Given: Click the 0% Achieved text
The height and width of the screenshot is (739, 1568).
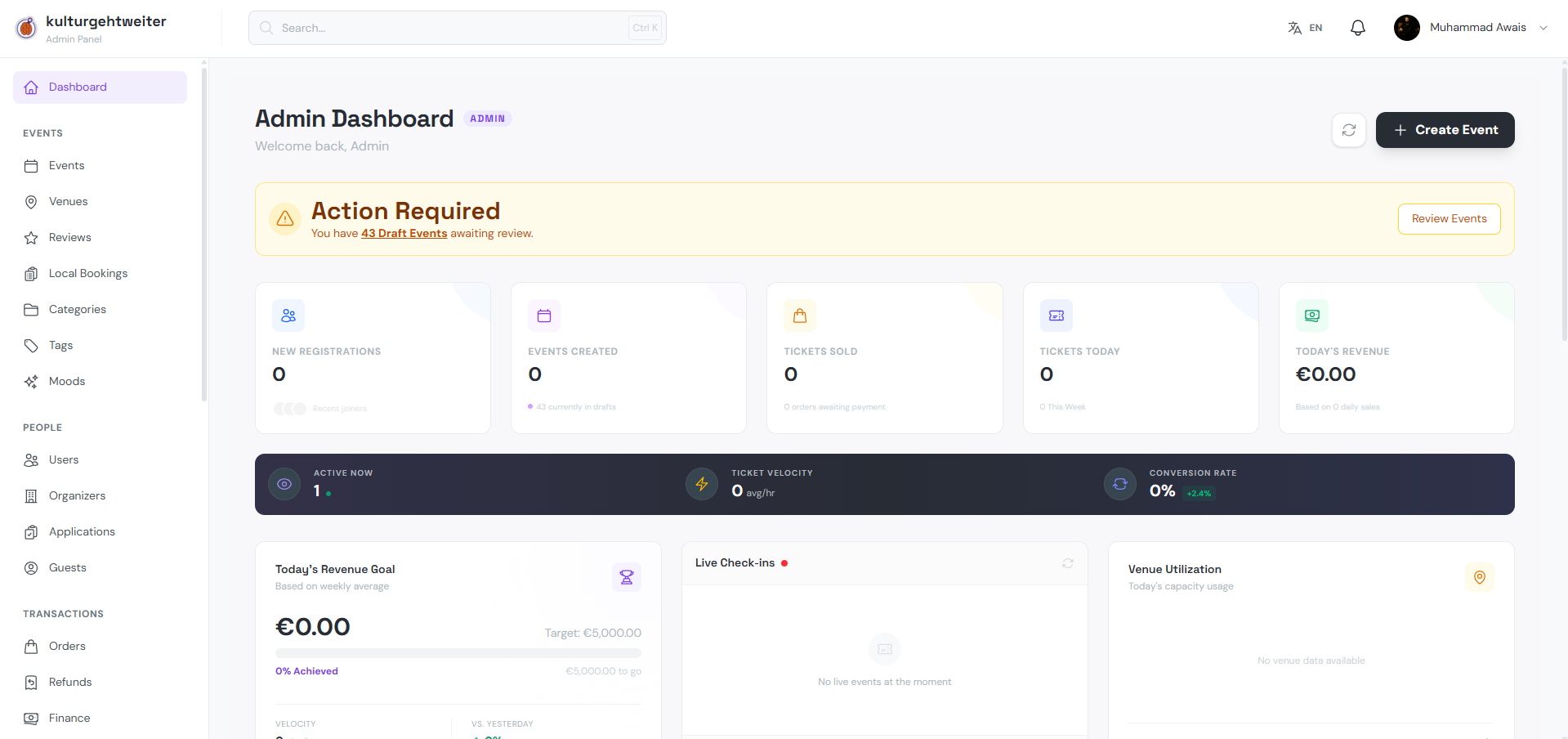Looking at the screenshot, I should 306,671.
